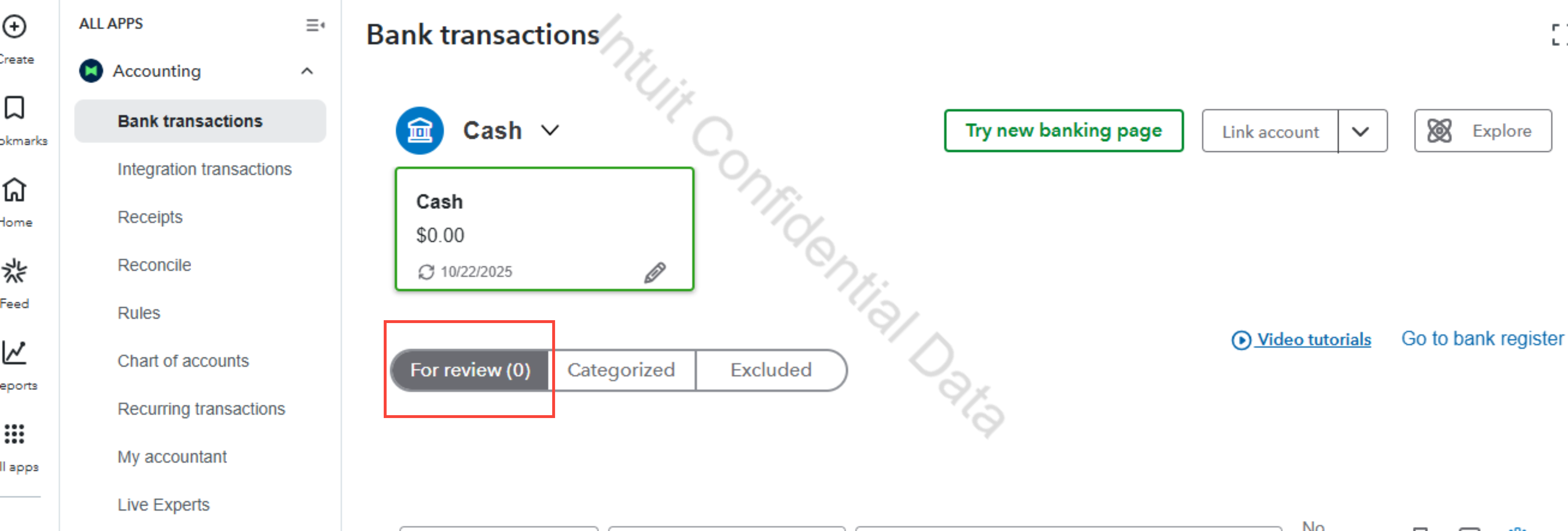The height and width of the screenshot is (531, 1568).
Task: Switch to the Excluded tab
Action: tap(771, 370)
